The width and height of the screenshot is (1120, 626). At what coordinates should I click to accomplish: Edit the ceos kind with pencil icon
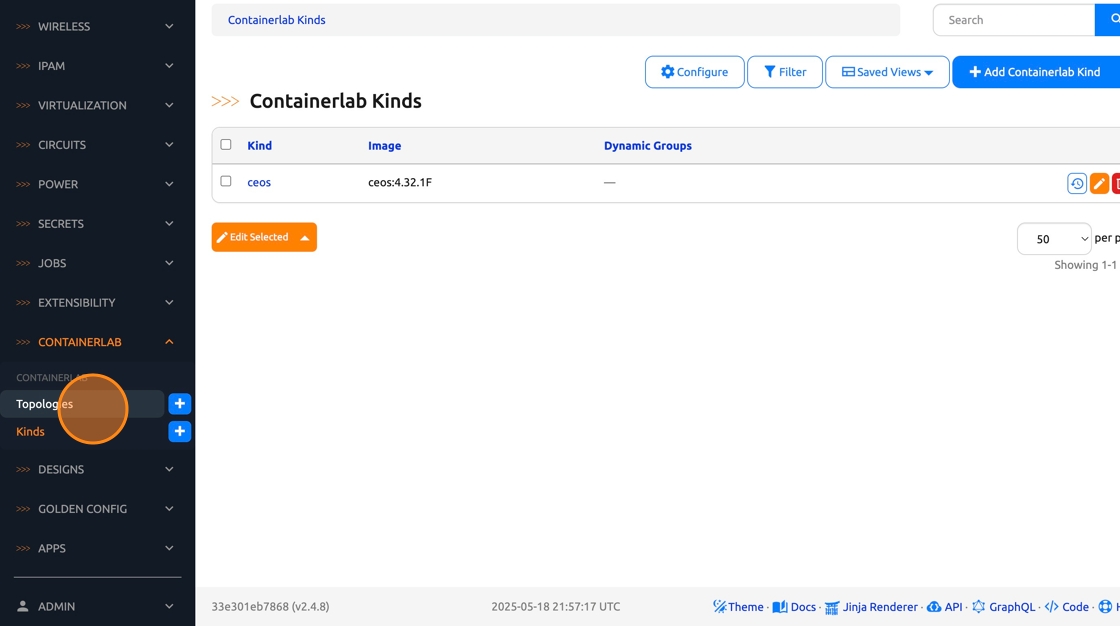tap(1099, 184)
